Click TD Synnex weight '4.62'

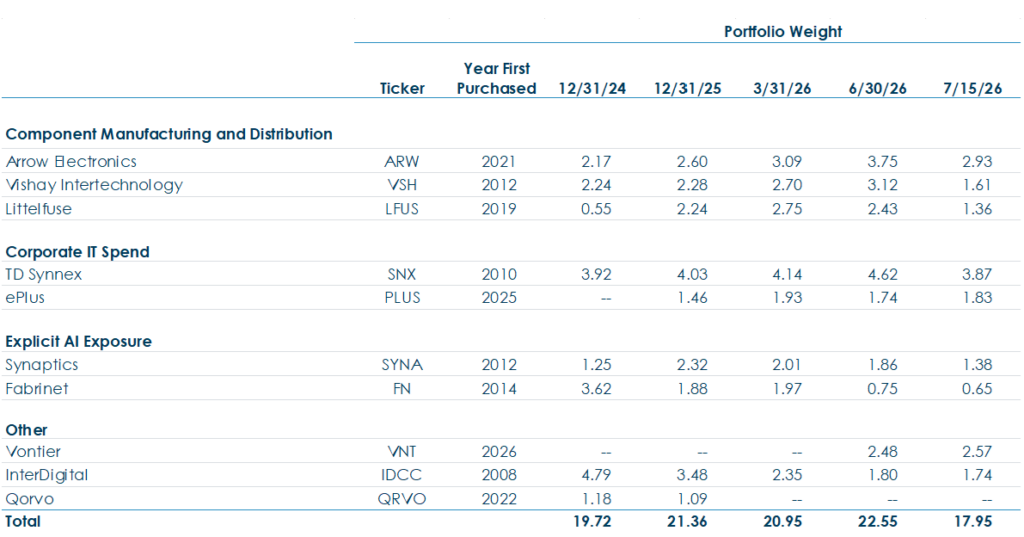pos(882,274)
